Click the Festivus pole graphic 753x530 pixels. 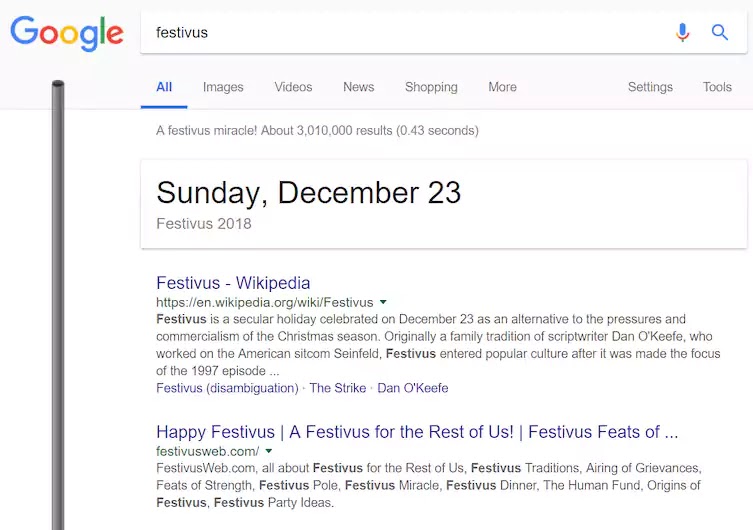point(58,305)
